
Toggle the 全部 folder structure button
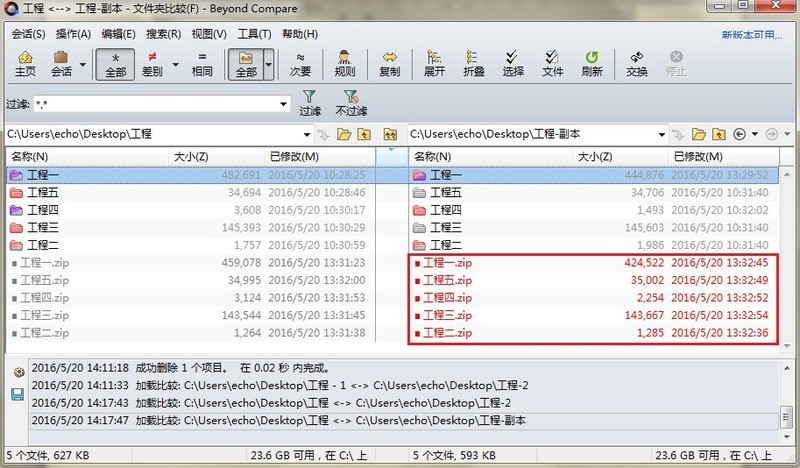point(246,64)
